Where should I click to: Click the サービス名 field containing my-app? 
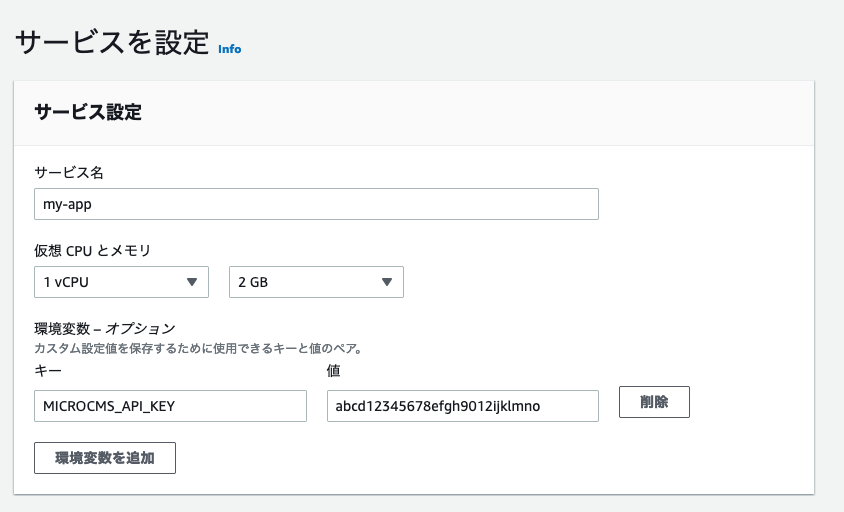tap(315, 204)
